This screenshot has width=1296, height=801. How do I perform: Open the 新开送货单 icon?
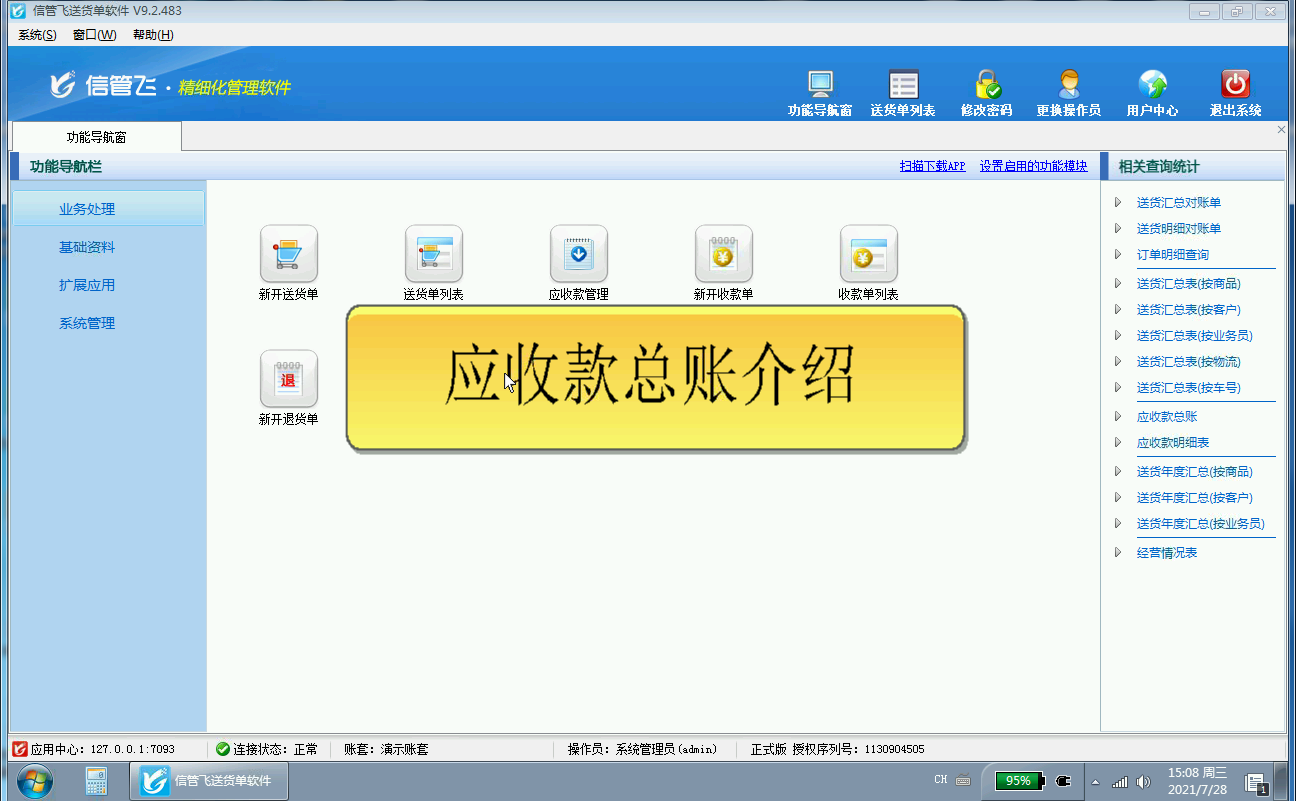[x=288, y=254]
